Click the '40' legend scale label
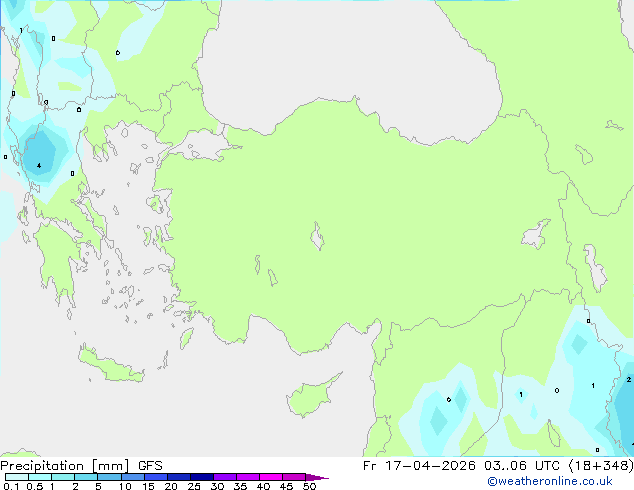 click(263, 486)
